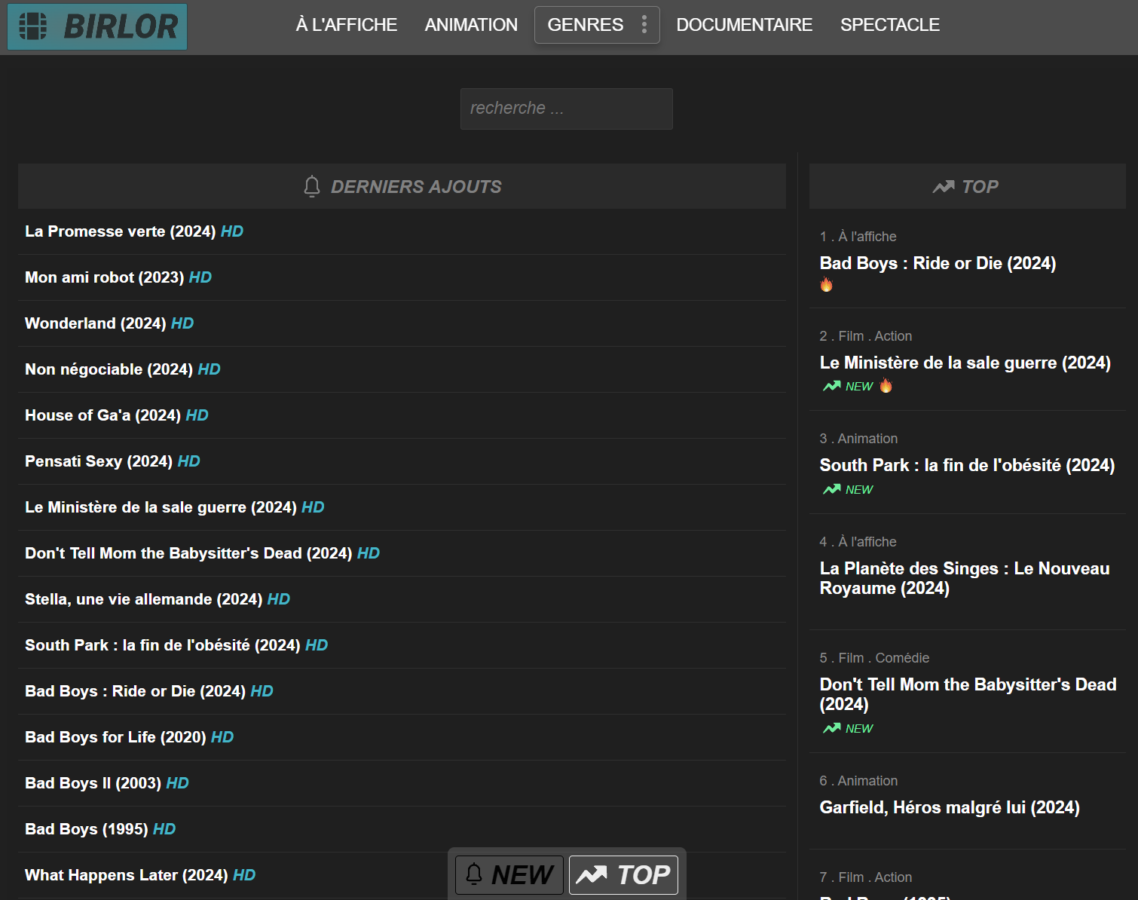The height and width of the screenshot is (900, 1138).
Task: Click '4 . À l'affiche' category label
Action: [x=858, y=541]
